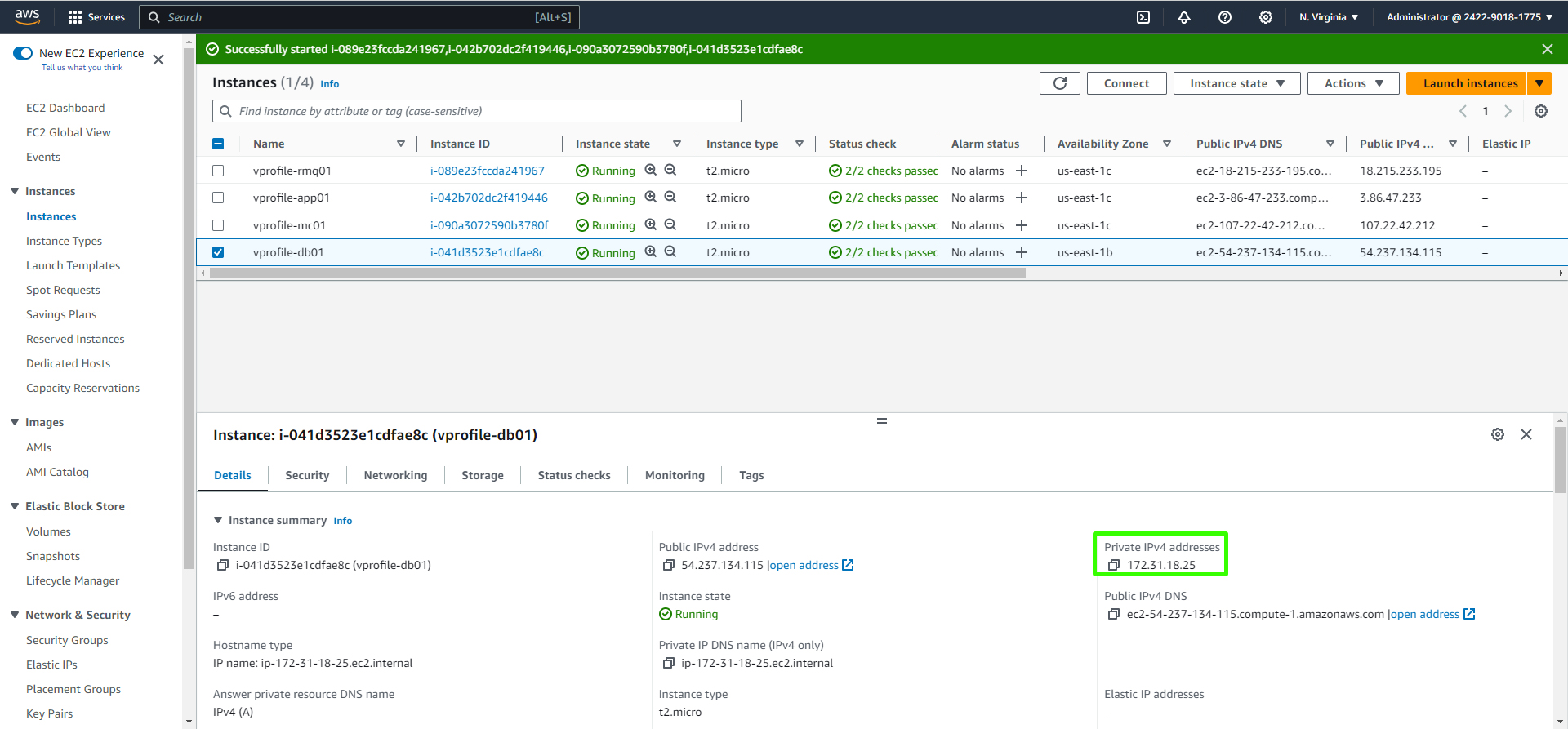Switch to the Storage tab
The width and height of the screenshot is (1568, 729).
[483, 475]
